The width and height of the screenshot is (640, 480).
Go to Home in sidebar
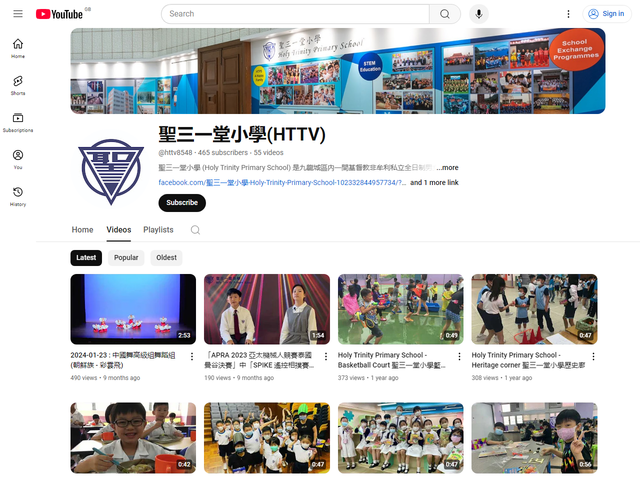coord(18,48)
